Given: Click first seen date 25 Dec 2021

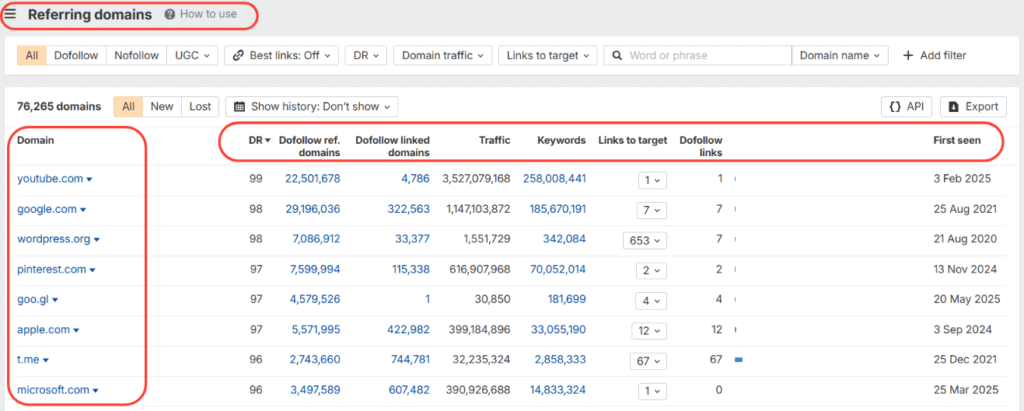Looking at the screenshot, I should (x=965, y=359).
